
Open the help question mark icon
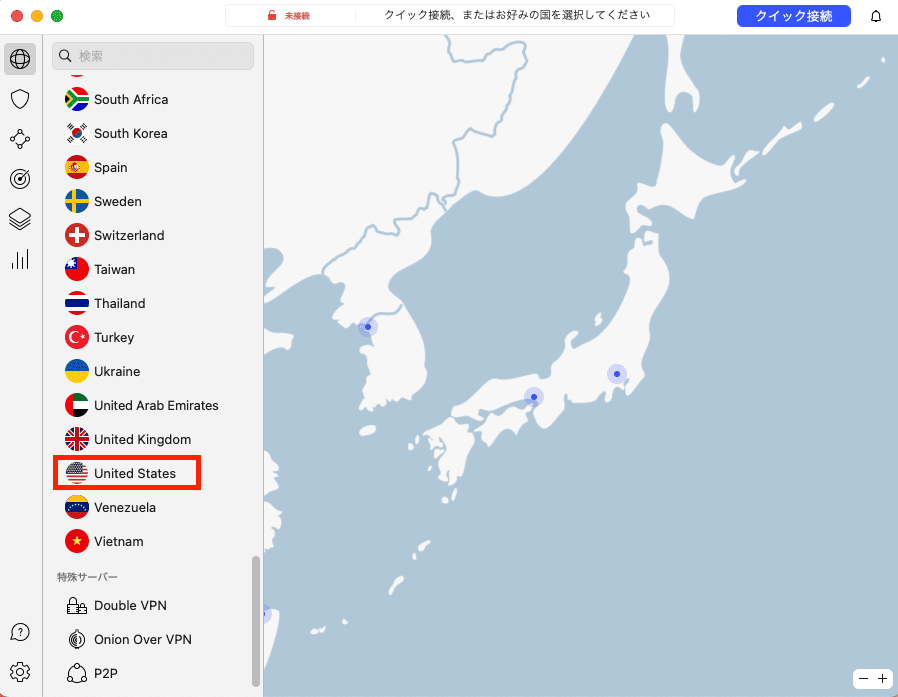click(x=20, y=632)
